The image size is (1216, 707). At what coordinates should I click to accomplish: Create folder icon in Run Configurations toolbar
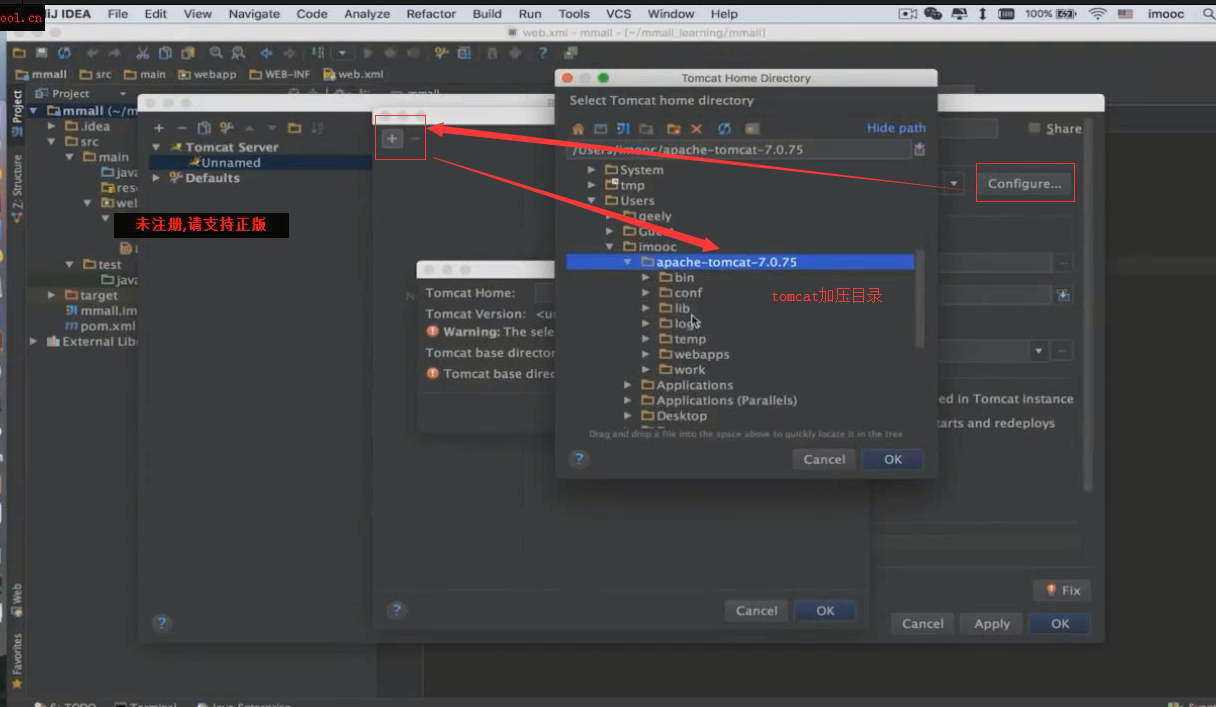294,128
